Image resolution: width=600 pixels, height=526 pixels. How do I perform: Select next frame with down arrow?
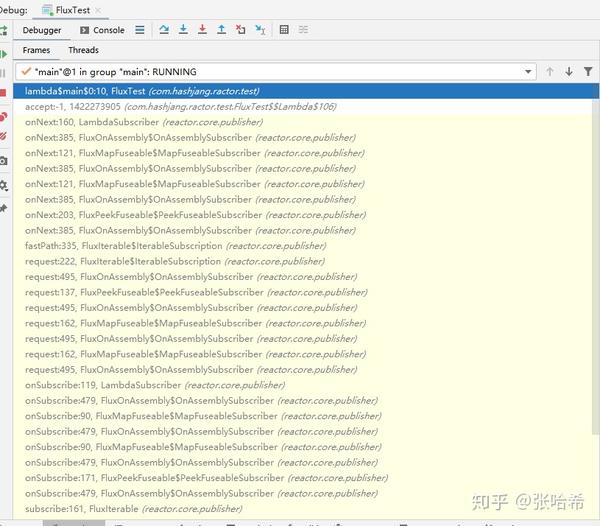coord(569,72)
